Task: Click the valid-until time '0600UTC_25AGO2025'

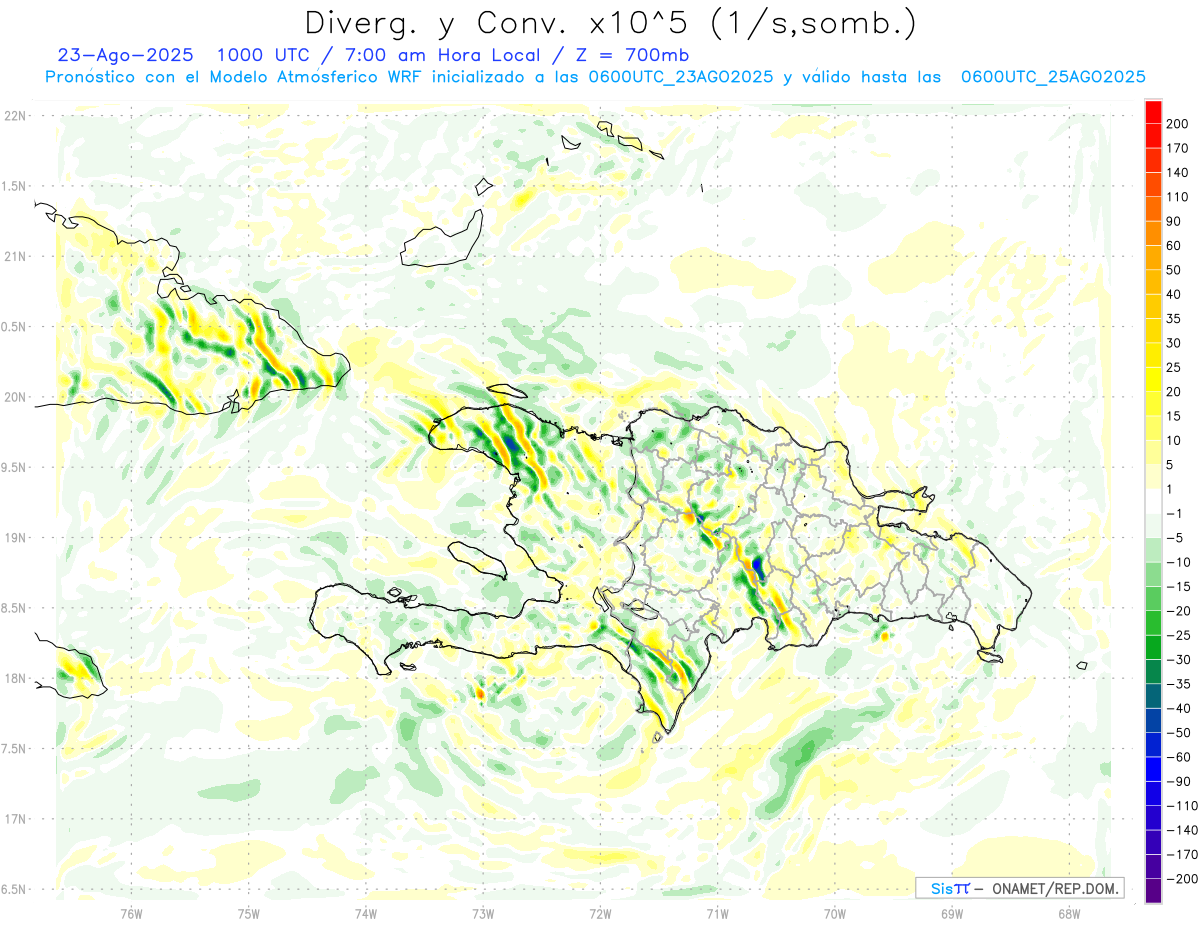Action: click(x=1054, y=77)
